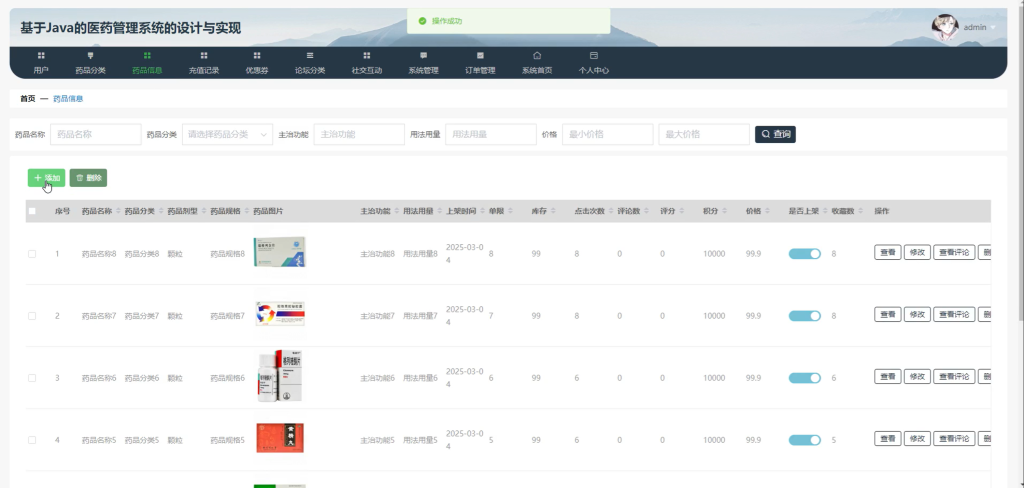Switch to the 充值记录 menu label
1024x488 pixels.
204,71
